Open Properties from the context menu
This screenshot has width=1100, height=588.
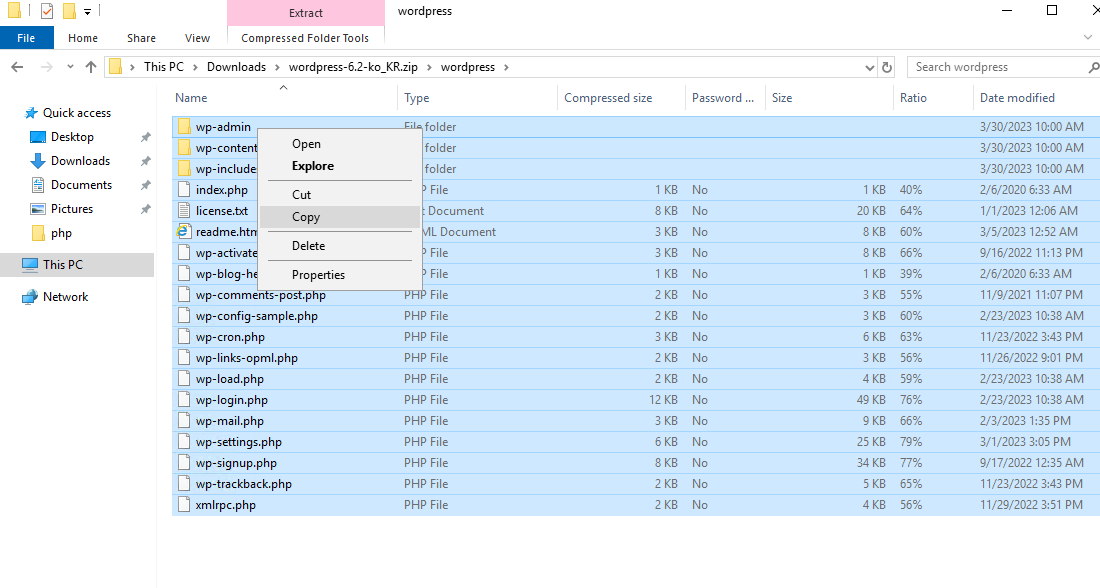[x=340, y=275]
